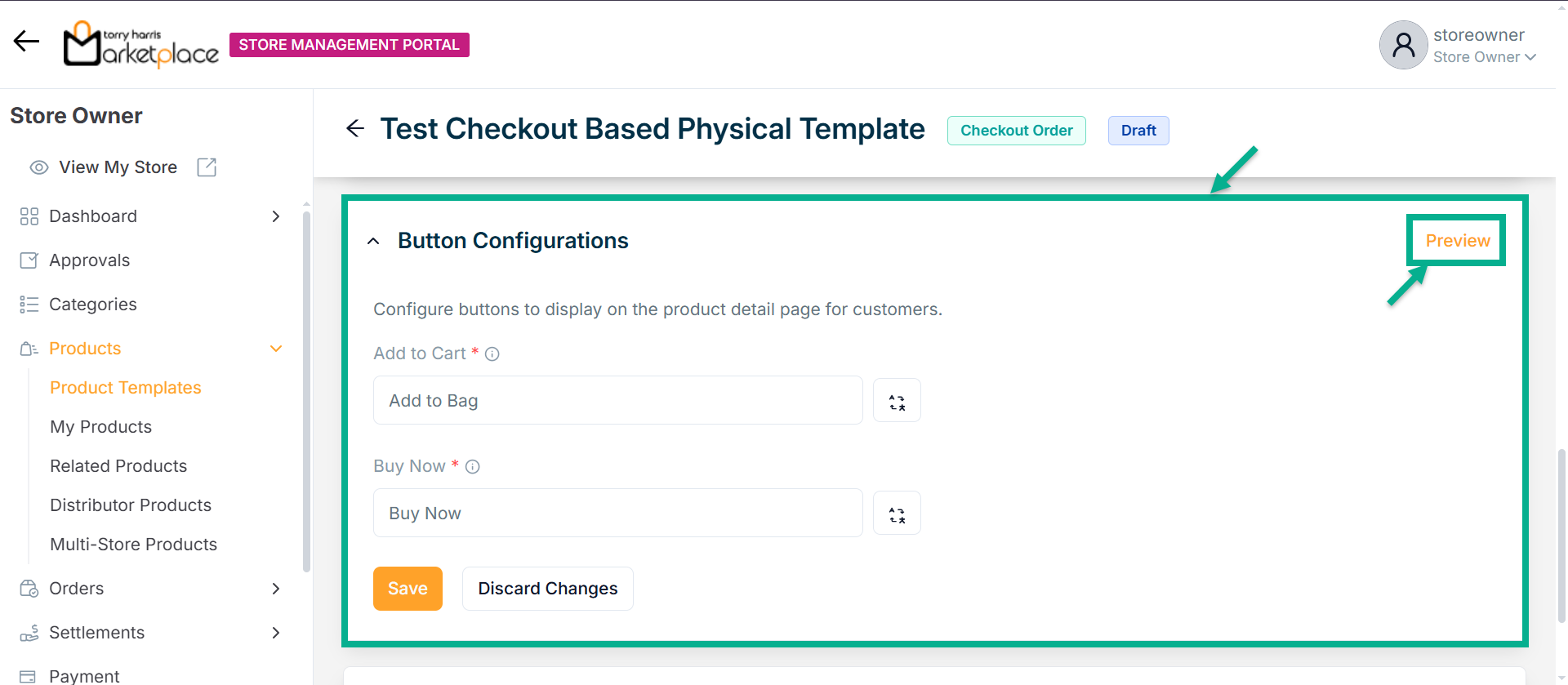Screen dimensions: 1568x685
Task: Click the back arrow beside the template title
Action: (x=355, y=129)
